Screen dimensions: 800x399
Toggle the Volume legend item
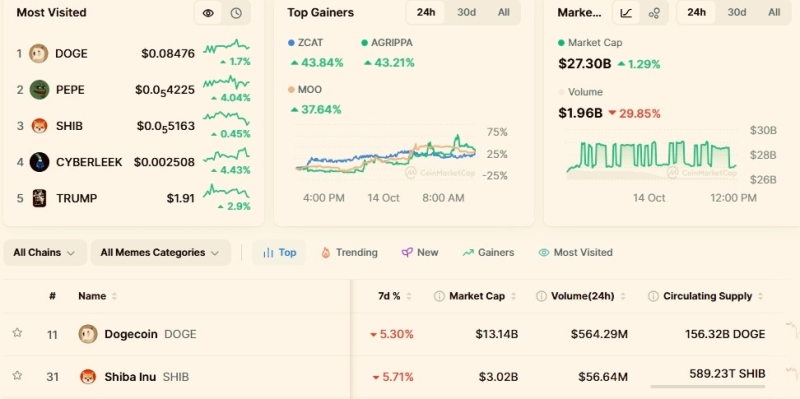[x=581, y=92]
